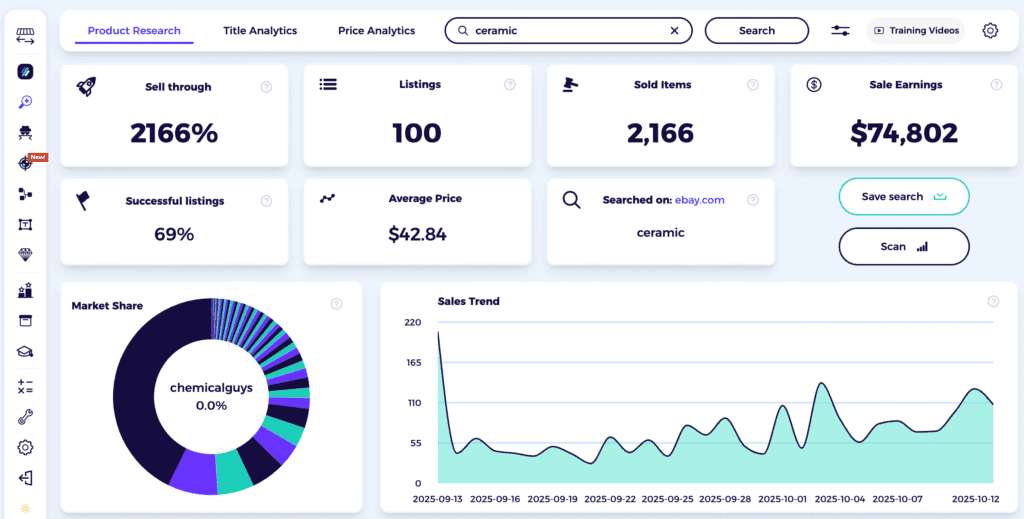Show help for the Market Share chart
The width and height of the screenshot is (1024, 519).
pyautogui.click(x=337, y=304)
